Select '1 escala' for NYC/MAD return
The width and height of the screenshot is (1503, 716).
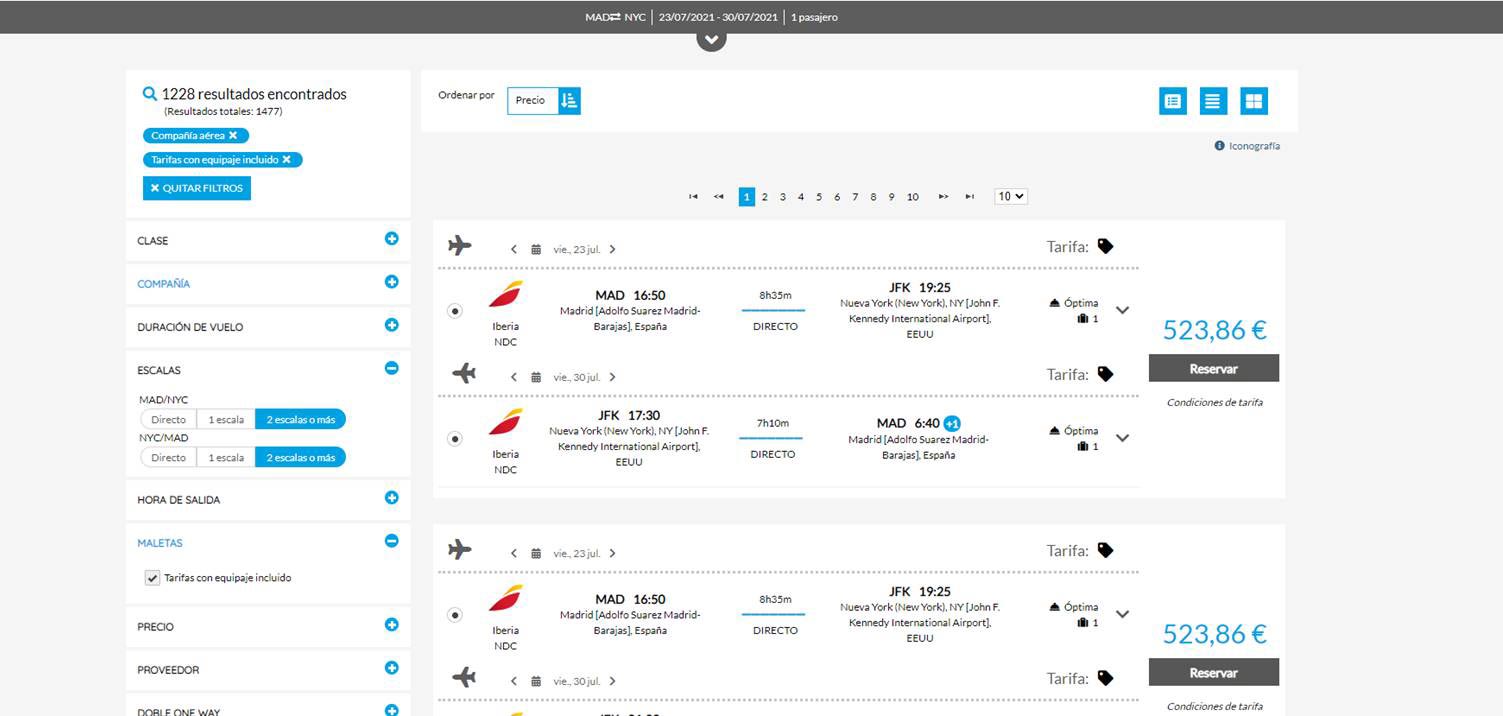[226, 458]
